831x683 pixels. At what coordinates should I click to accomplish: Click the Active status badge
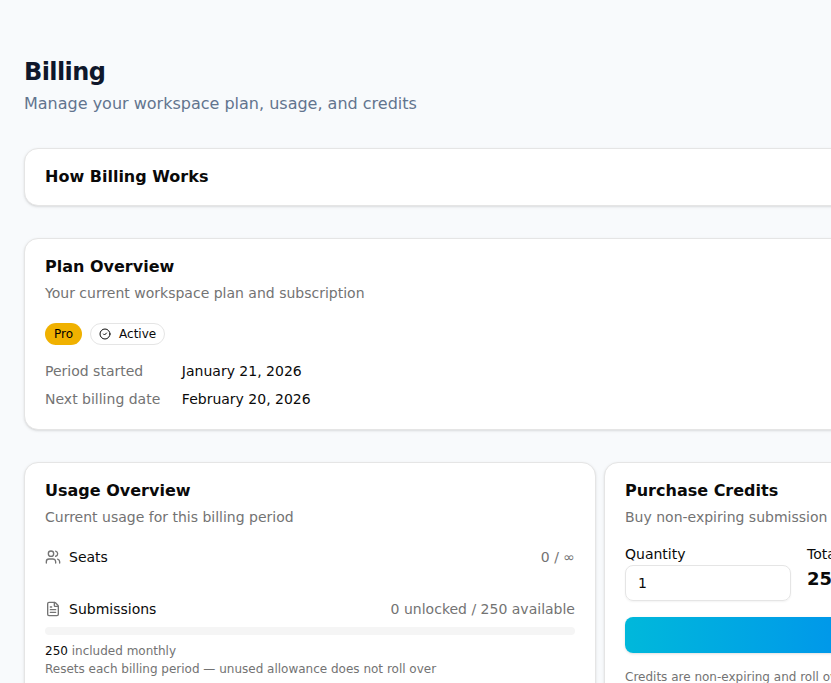[x=127, y=333]
